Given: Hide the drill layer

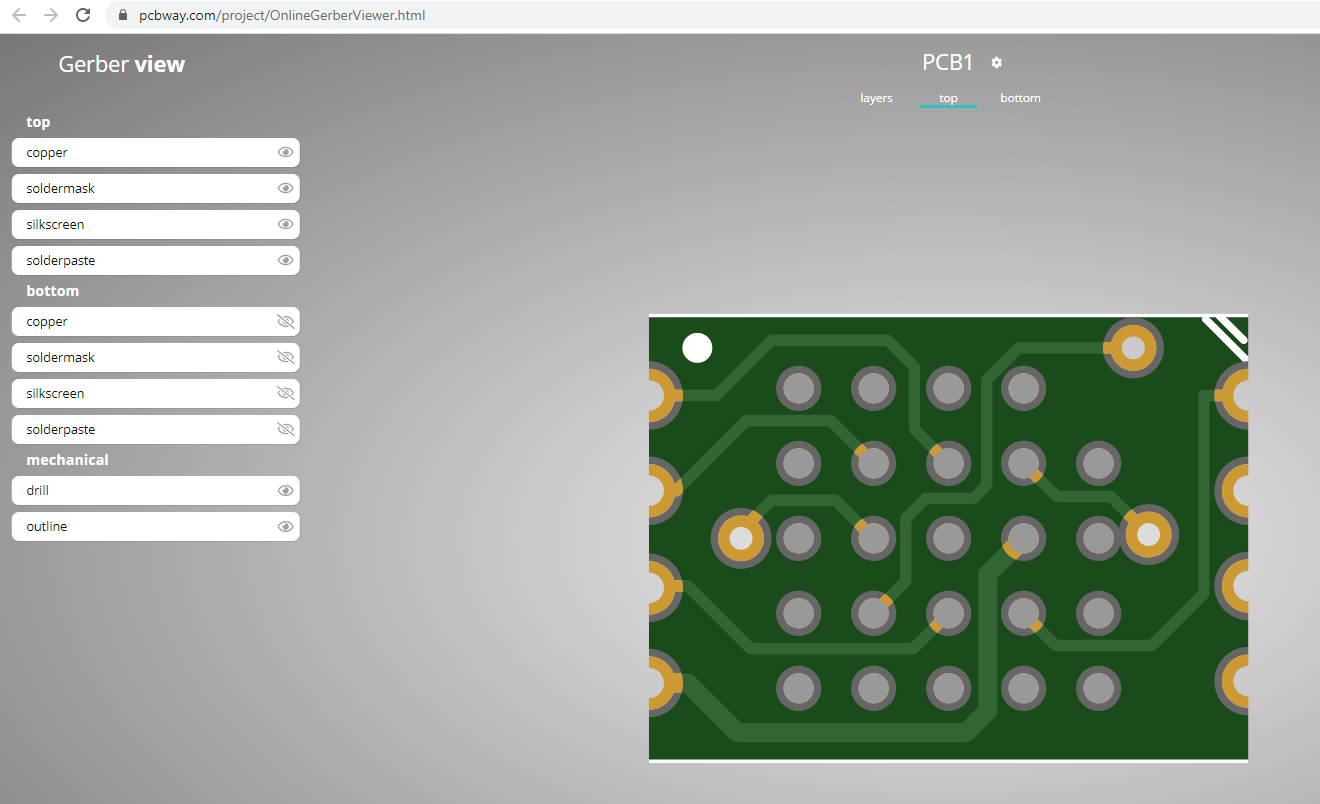Looking at the screenshot, I should (x=285, y=491).
